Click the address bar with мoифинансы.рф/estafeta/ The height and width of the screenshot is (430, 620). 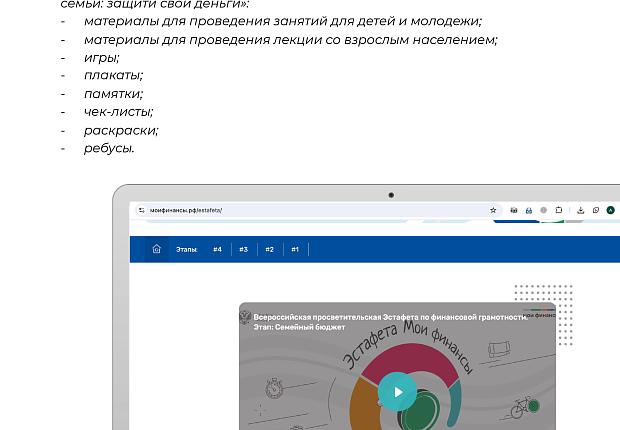(x=318, y=210)
